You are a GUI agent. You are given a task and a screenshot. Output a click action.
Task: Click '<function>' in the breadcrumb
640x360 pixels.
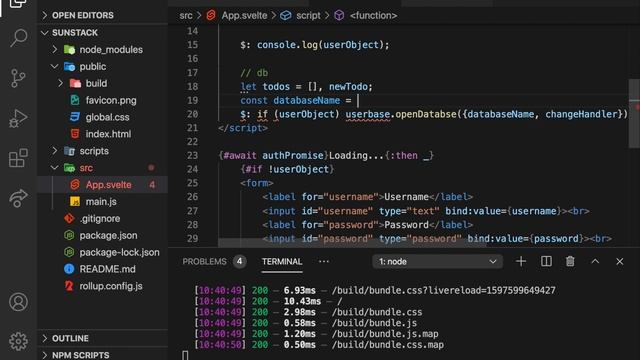(373, 16)
